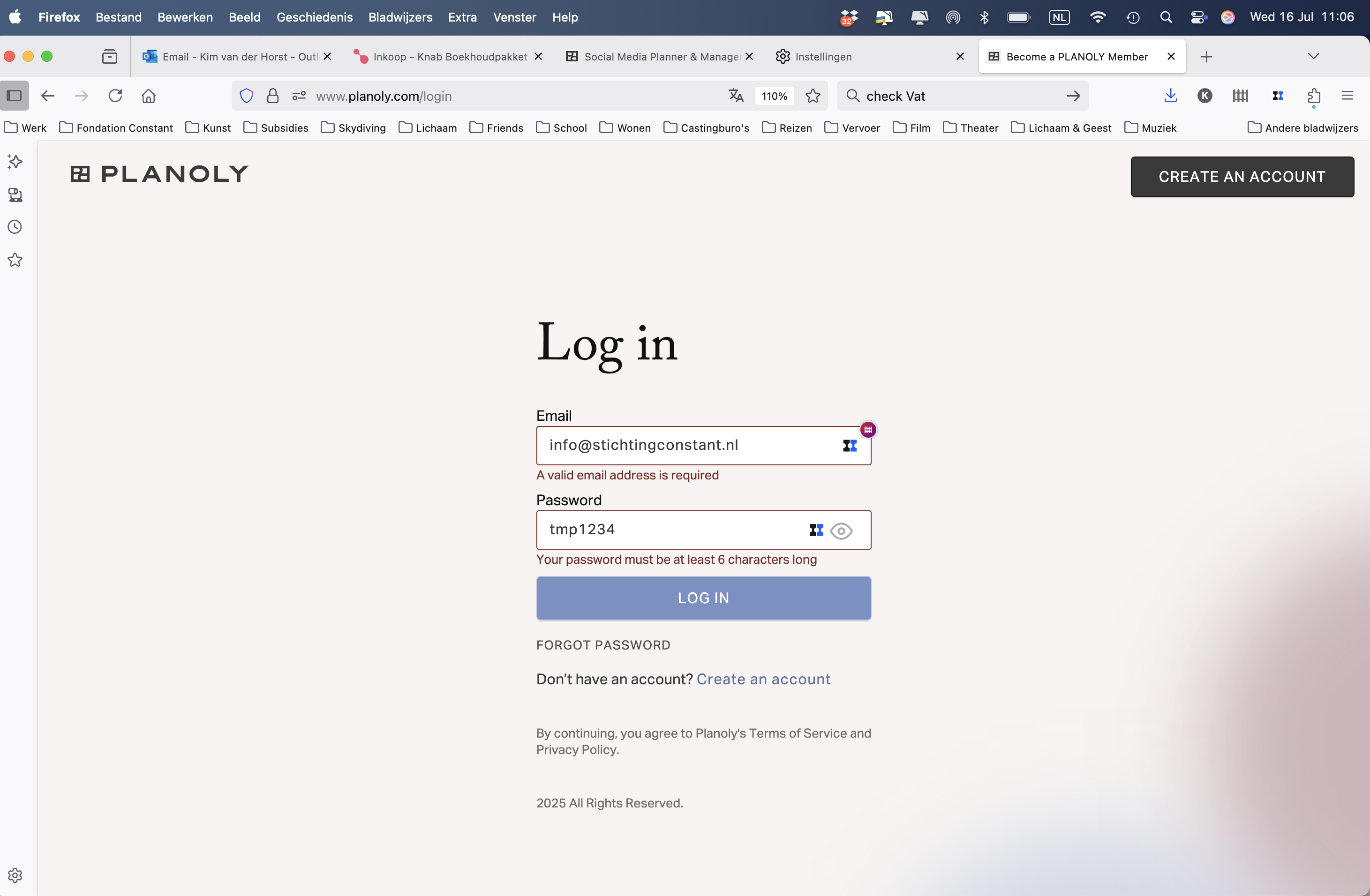Expand Andere bladwijzers folder
Image resolution: width=1370 pixels, height=896 pixels.
(x=1303, y=128)
